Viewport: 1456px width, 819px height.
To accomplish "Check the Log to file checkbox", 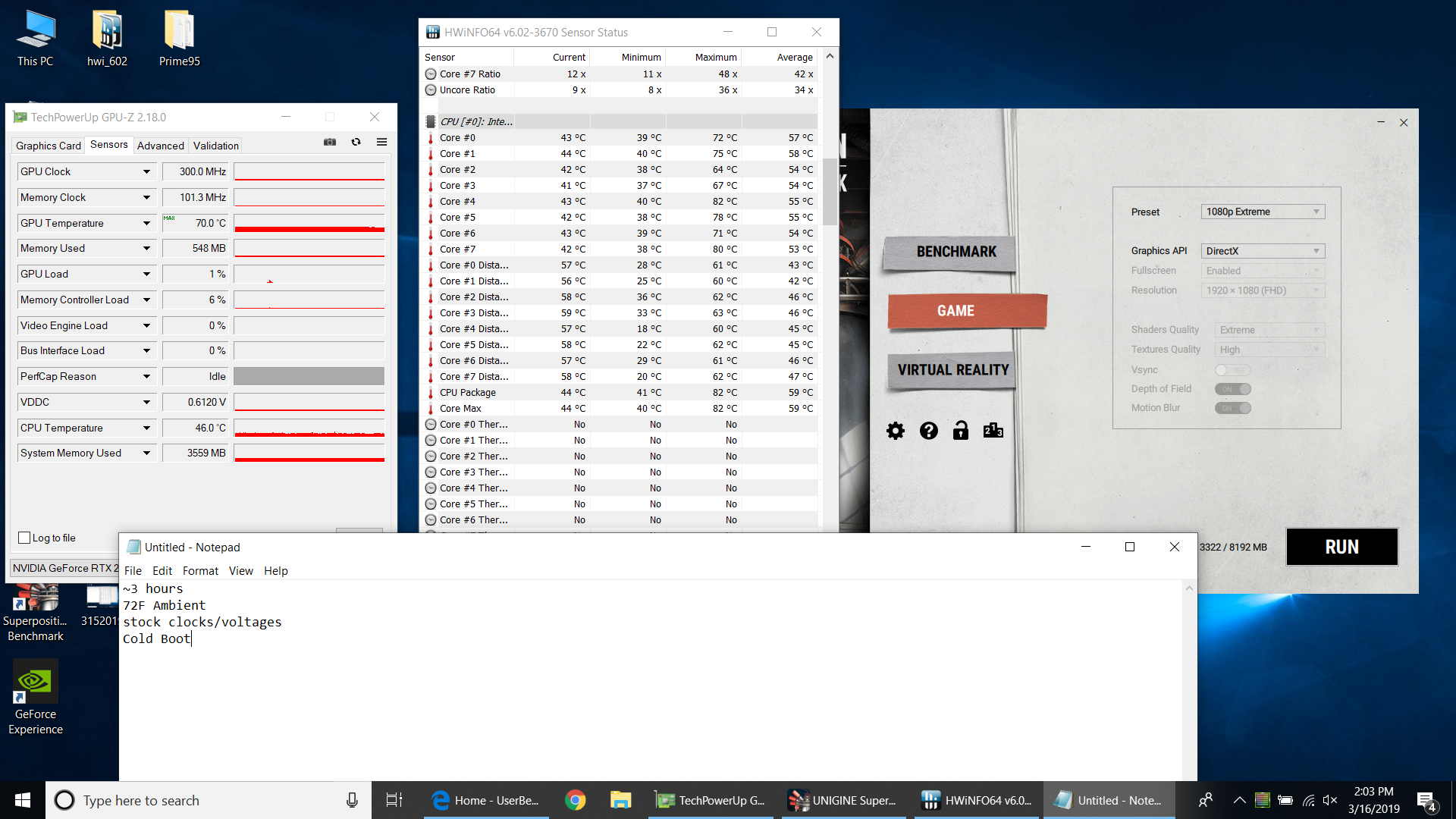I will pyautogui.click(x=24, y=538).
